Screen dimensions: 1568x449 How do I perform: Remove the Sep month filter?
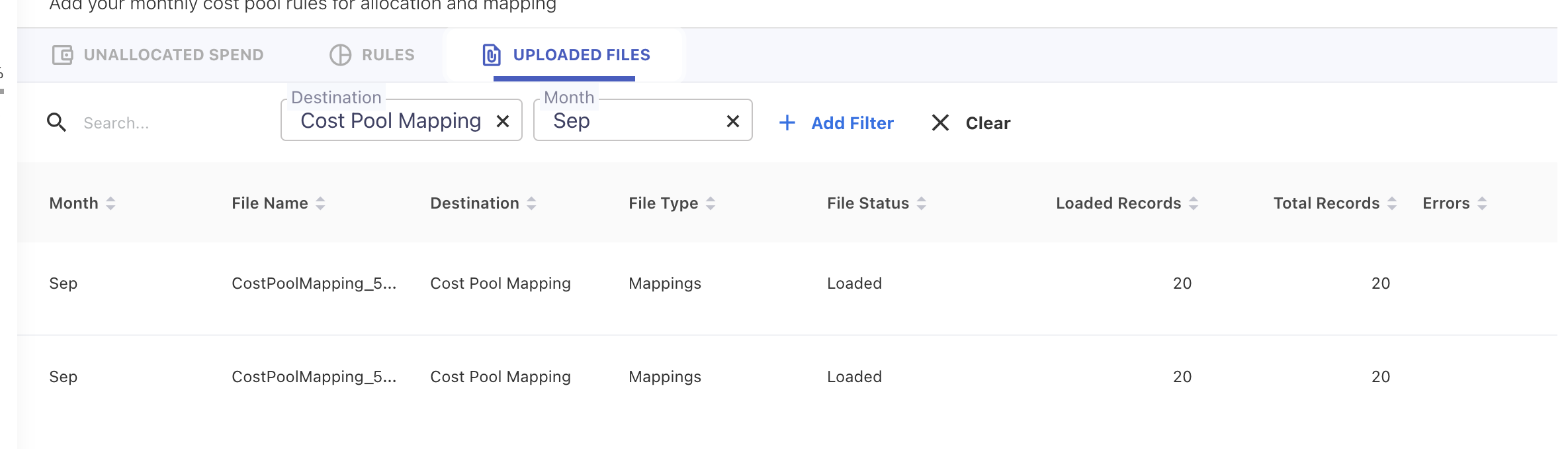point(732,121)
